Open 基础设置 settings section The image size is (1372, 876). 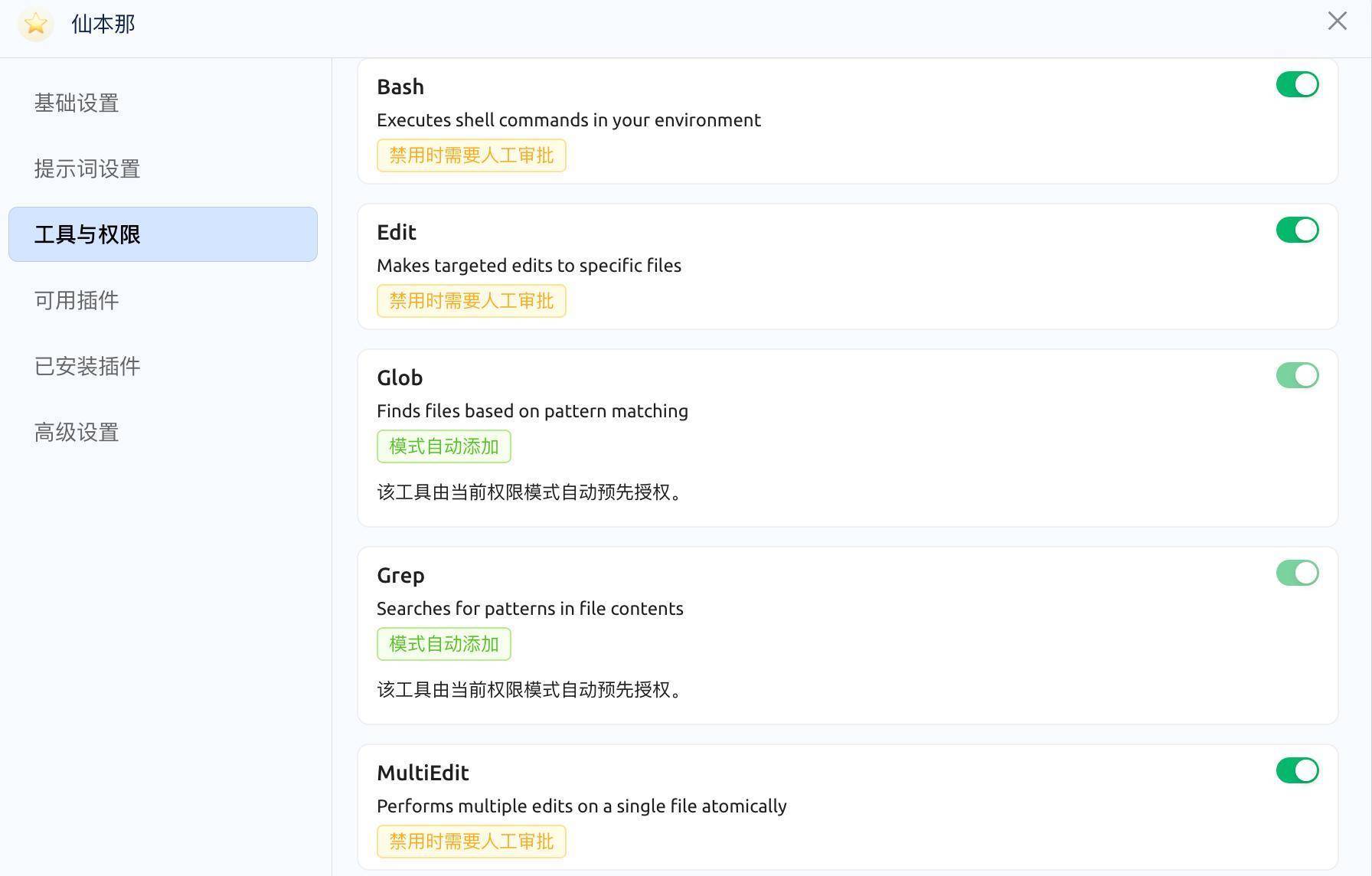77,103
